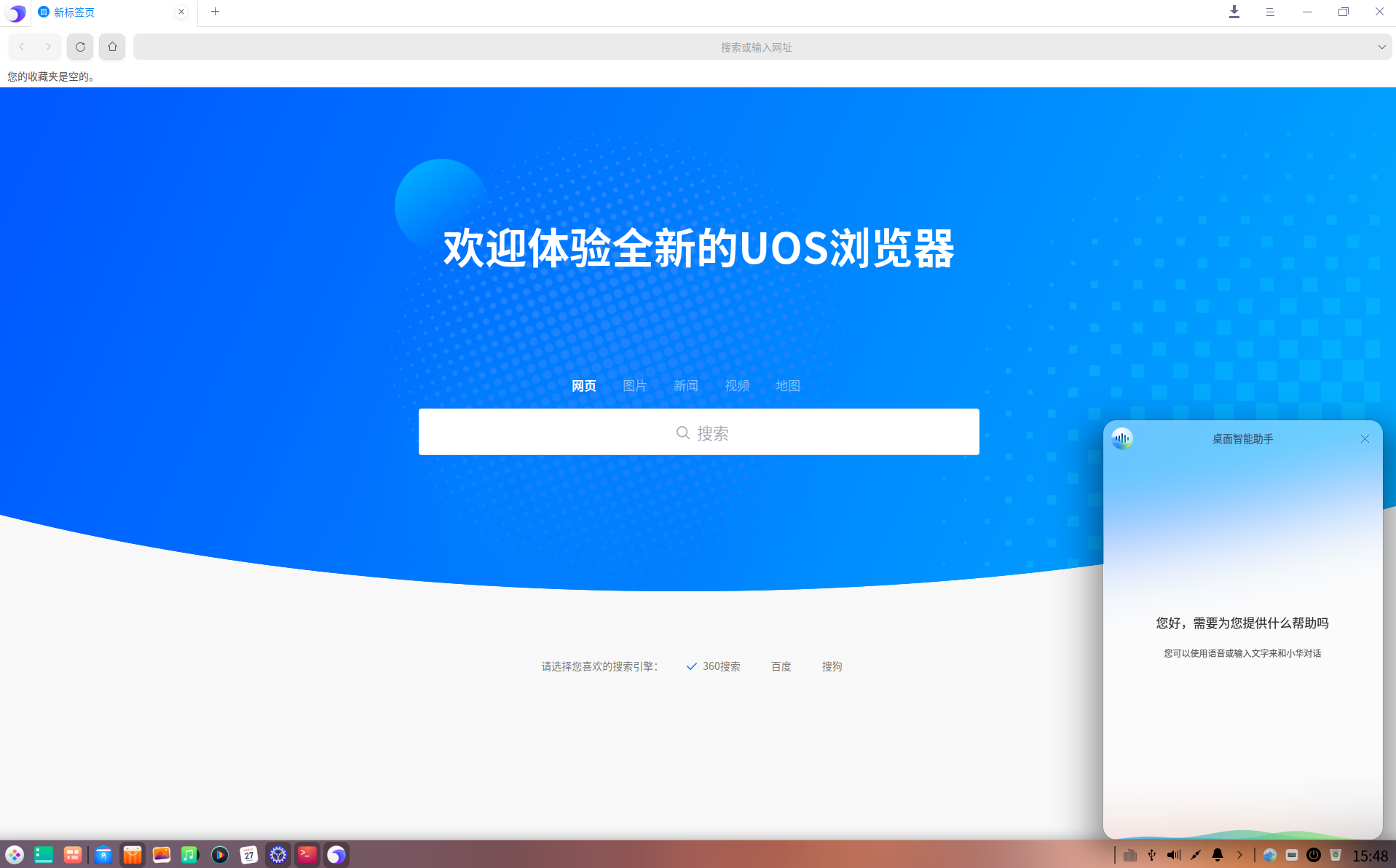
Task: Close the 新标签页 tab
Action: (181, 12)
